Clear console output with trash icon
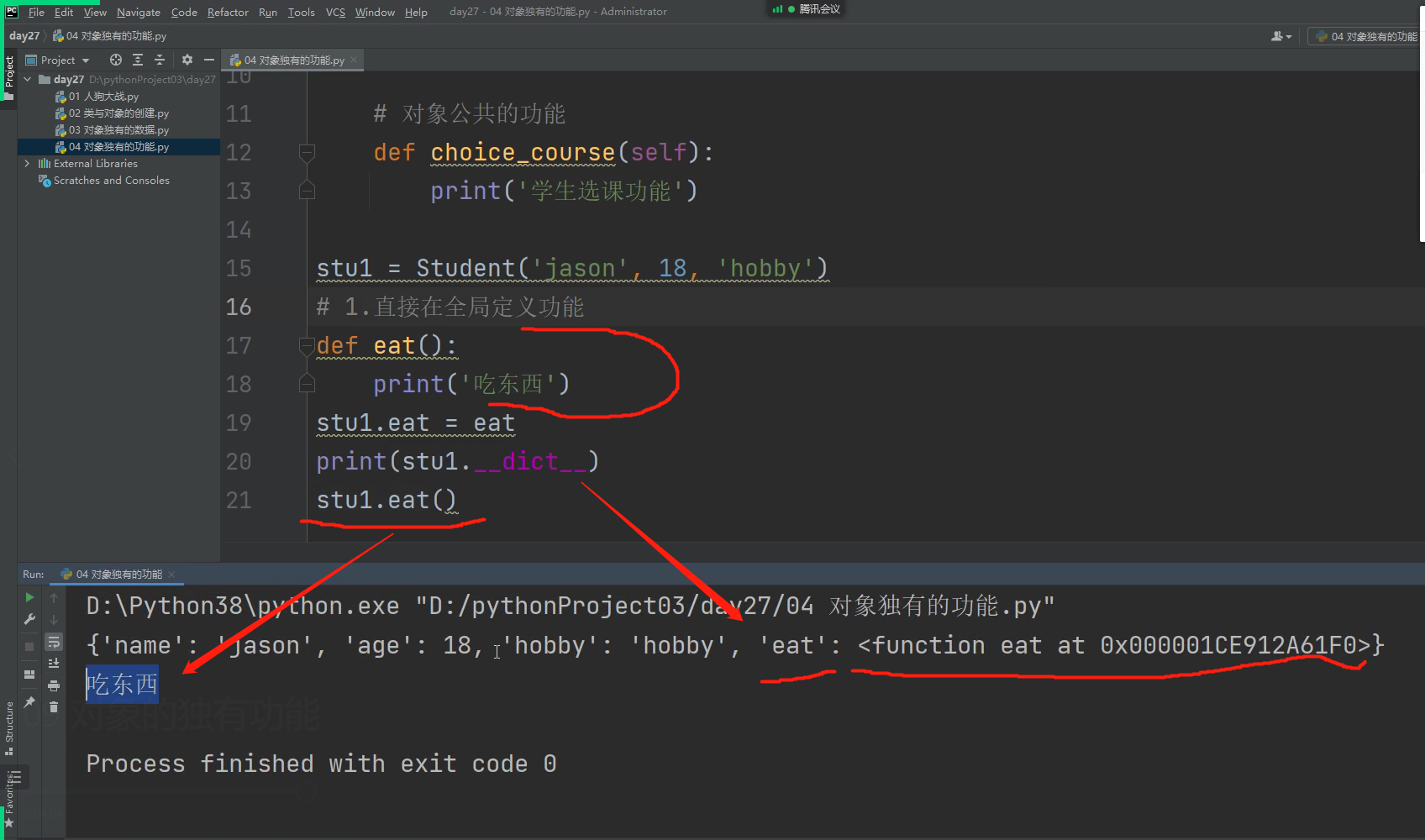1425x840 pixels. pyautogui.click(x=54, y=707)
